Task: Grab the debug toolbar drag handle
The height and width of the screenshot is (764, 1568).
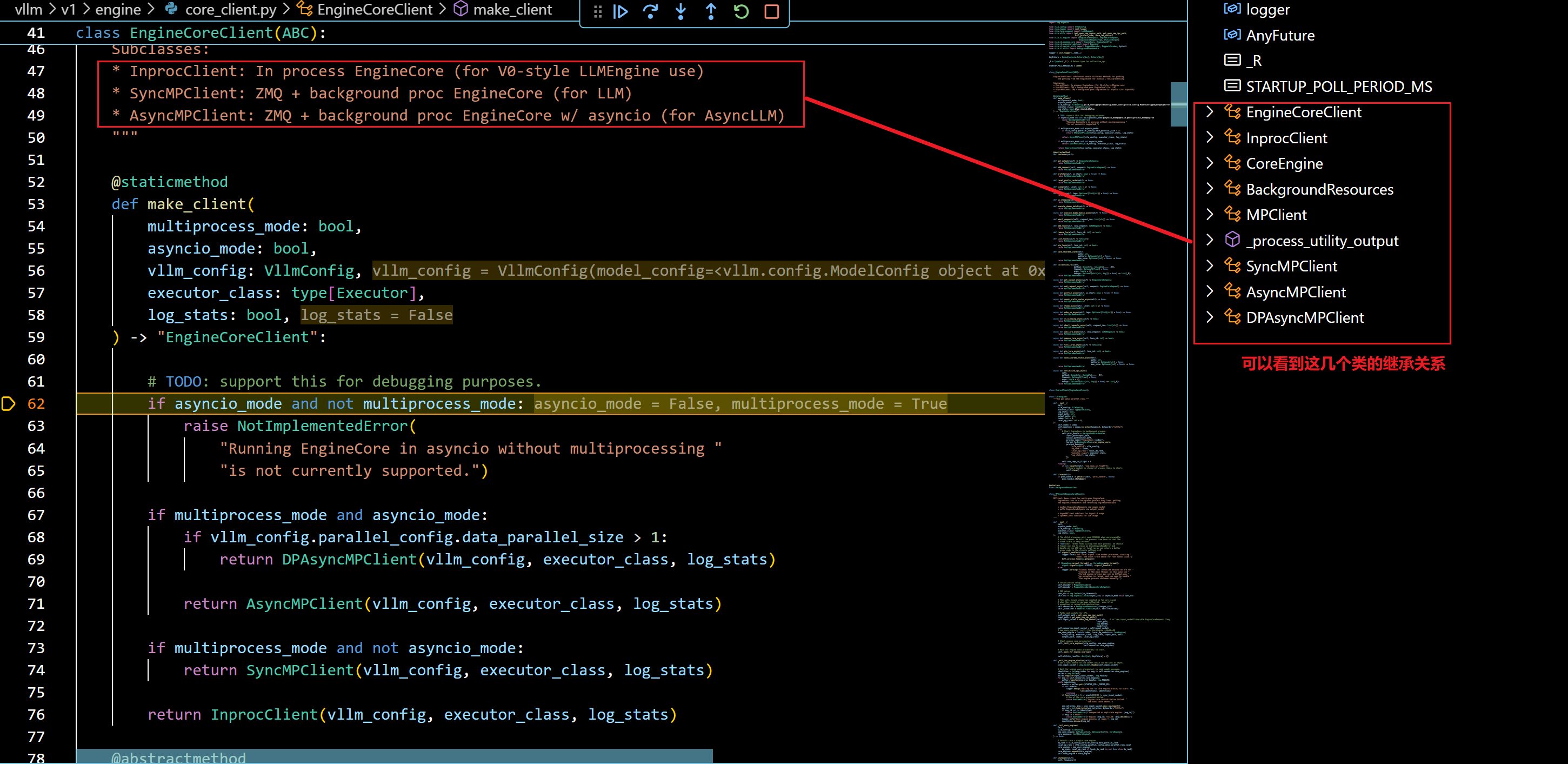Action: pyautogui.click(x=598, y=11)
